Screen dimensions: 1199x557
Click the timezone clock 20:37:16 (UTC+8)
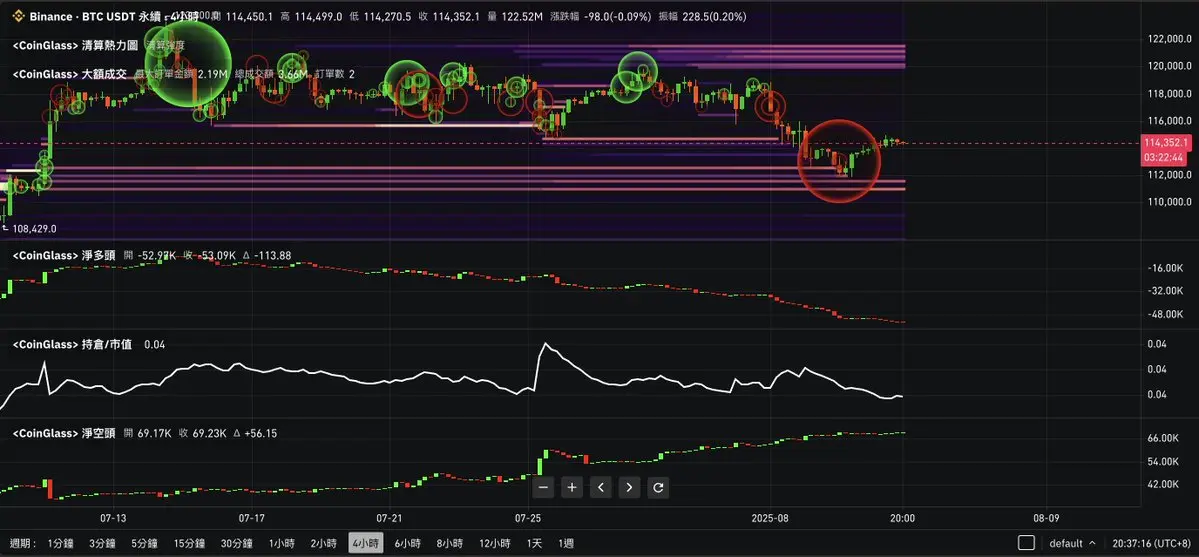point(1151,543)
